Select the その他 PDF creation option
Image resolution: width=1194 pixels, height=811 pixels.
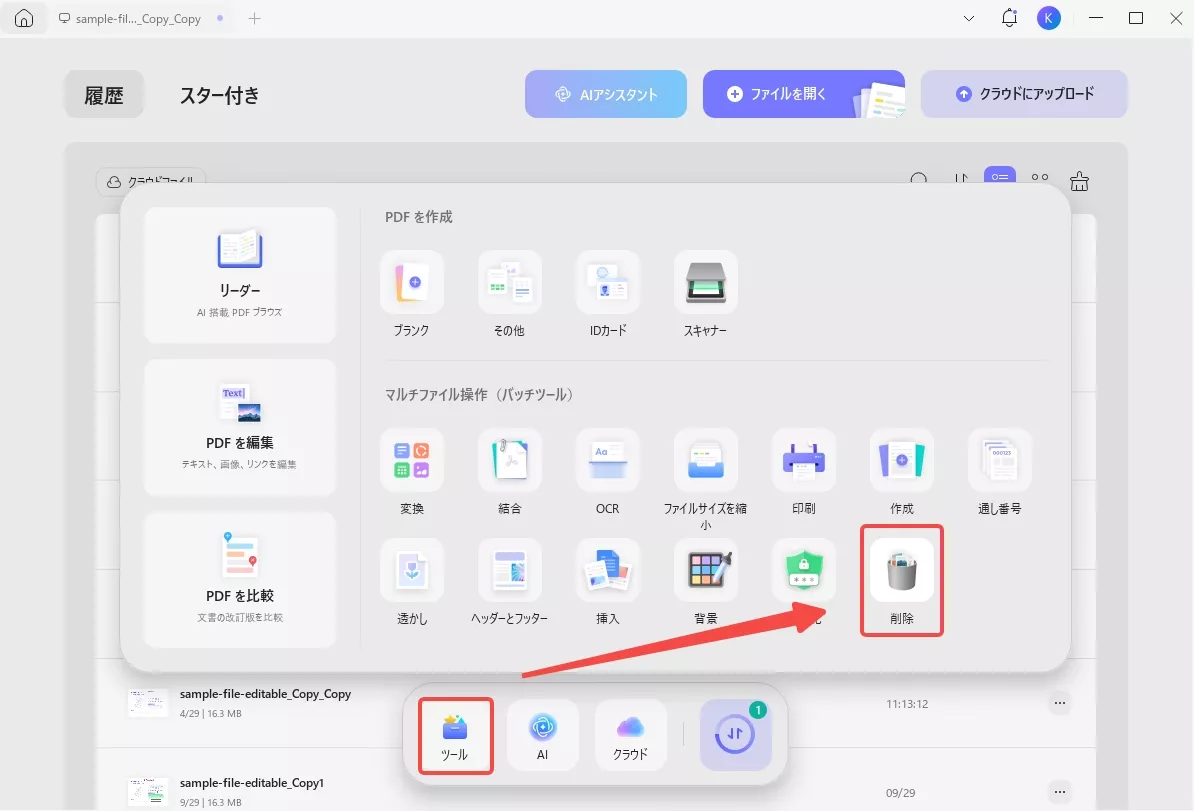[x=509, y=283]
